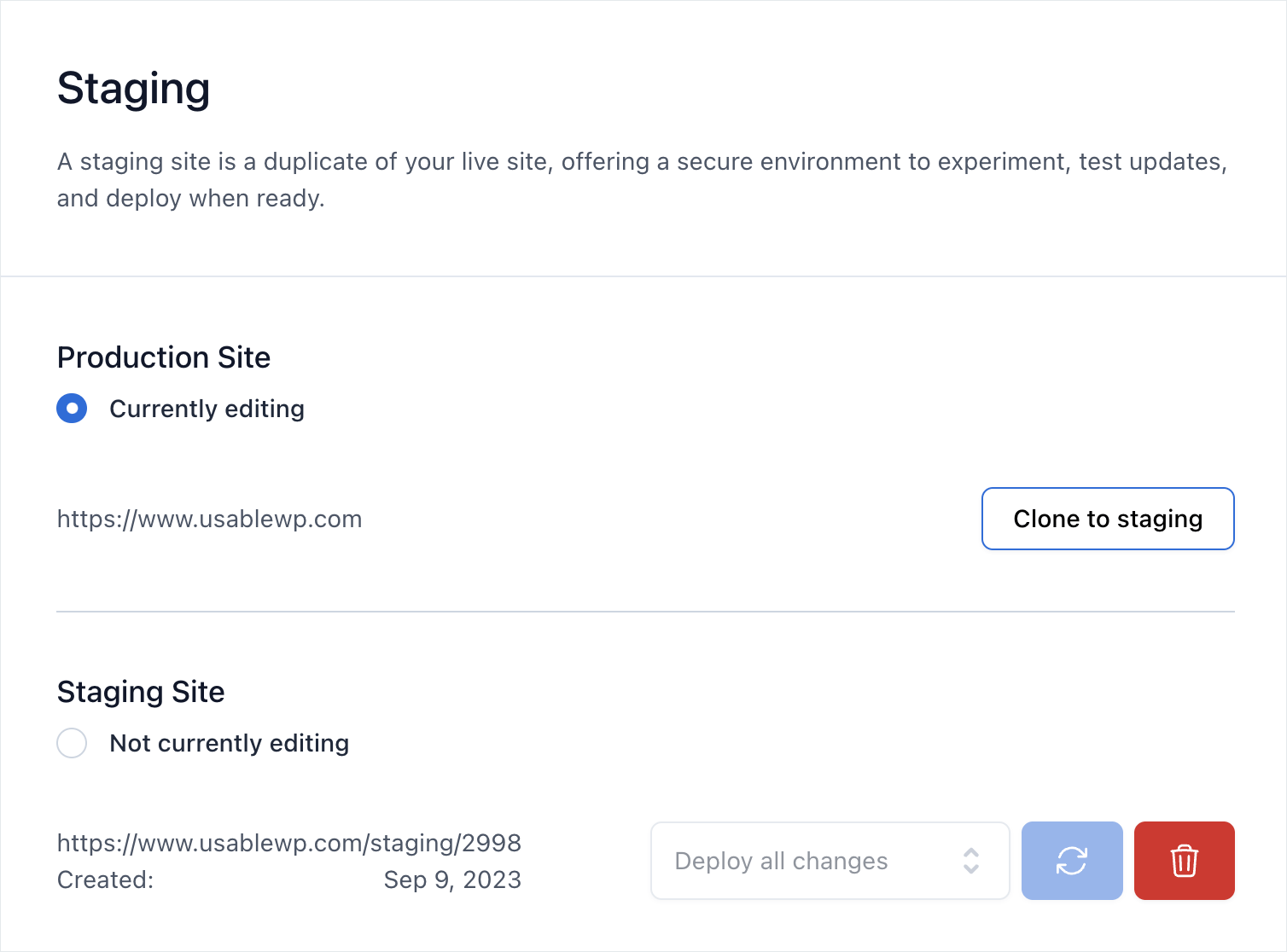Select 'Not currently editing' for staging
The width and height of the screenshot is (1287, 952).
pyautogui.click(x=72, y=743)
